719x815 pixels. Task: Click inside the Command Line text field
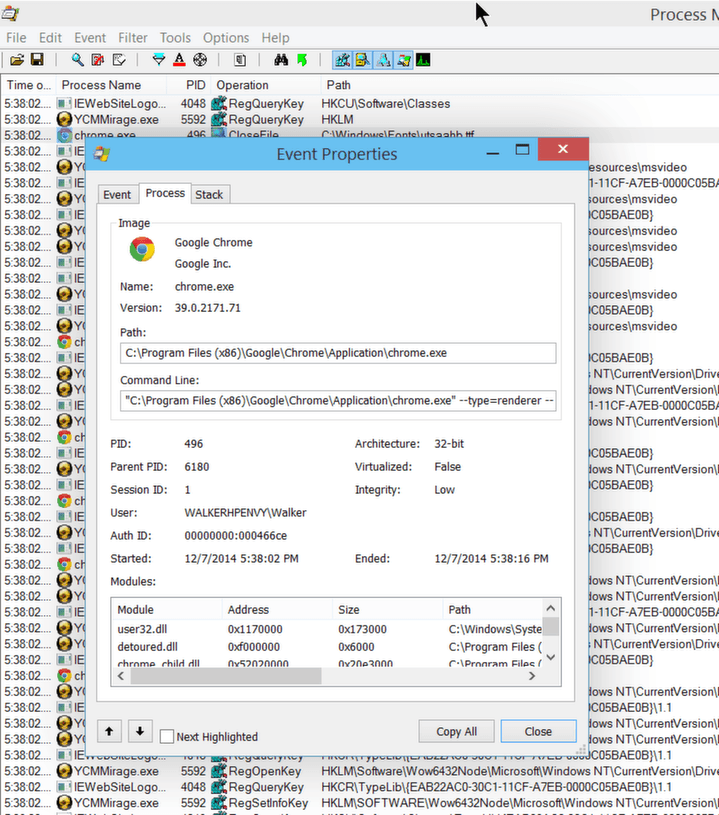tap(338, 401)
